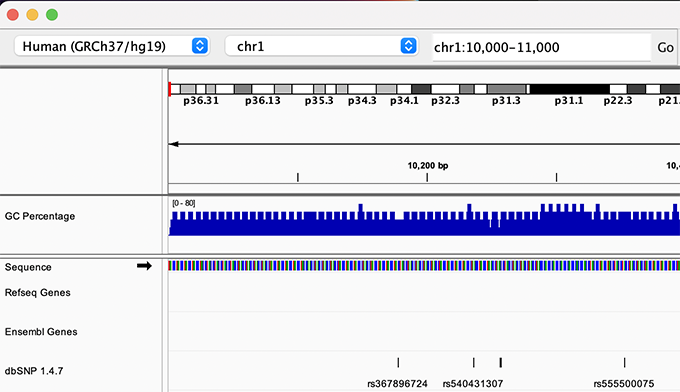The width and height of the screenshot is (680, 392).
Task: Maximize the window with the green button
Action: click(x=52, y=15)
